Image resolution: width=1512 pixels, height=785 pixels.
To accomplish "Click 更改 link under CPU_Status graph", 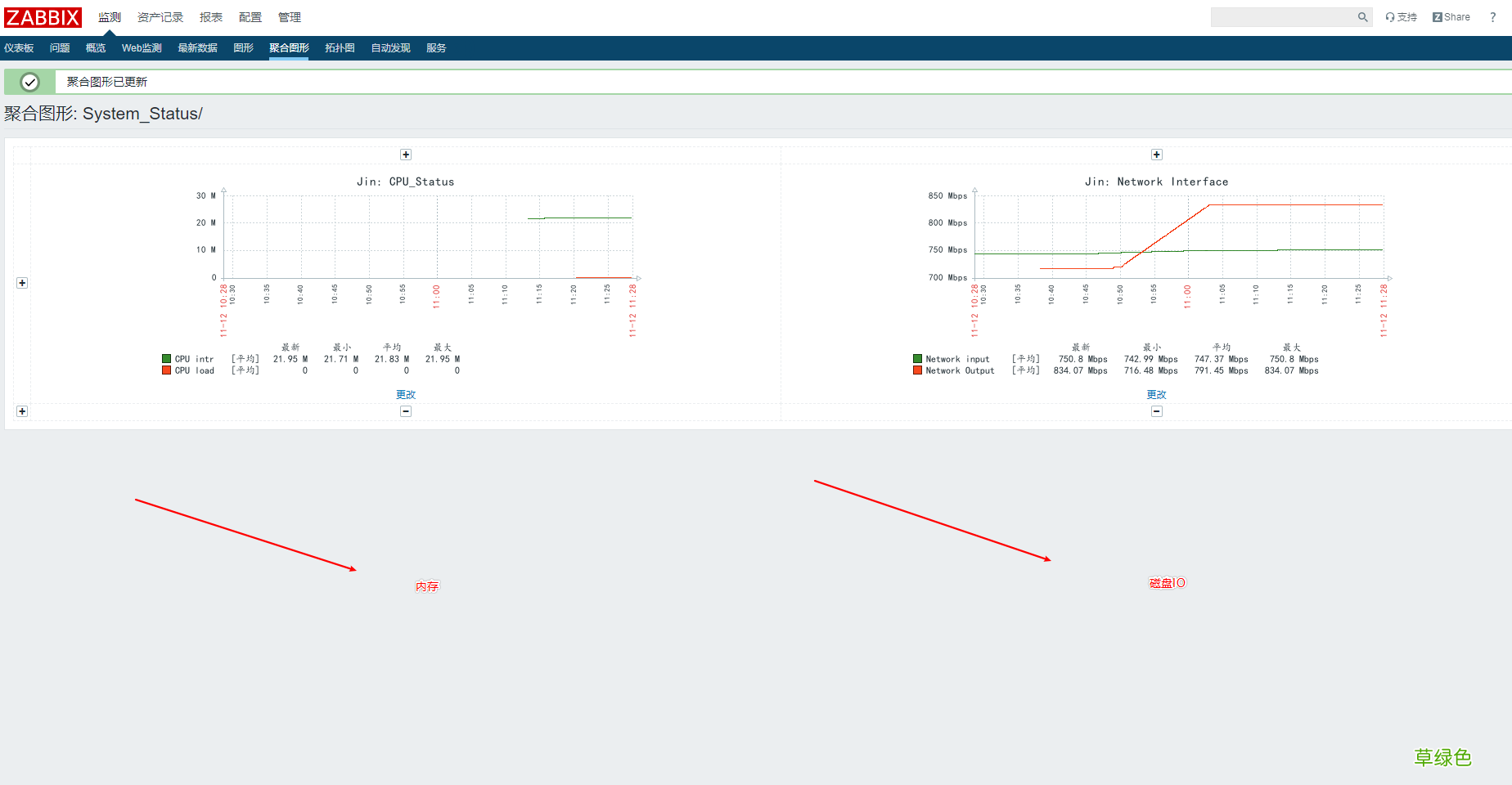I will [x=406, y=394].
